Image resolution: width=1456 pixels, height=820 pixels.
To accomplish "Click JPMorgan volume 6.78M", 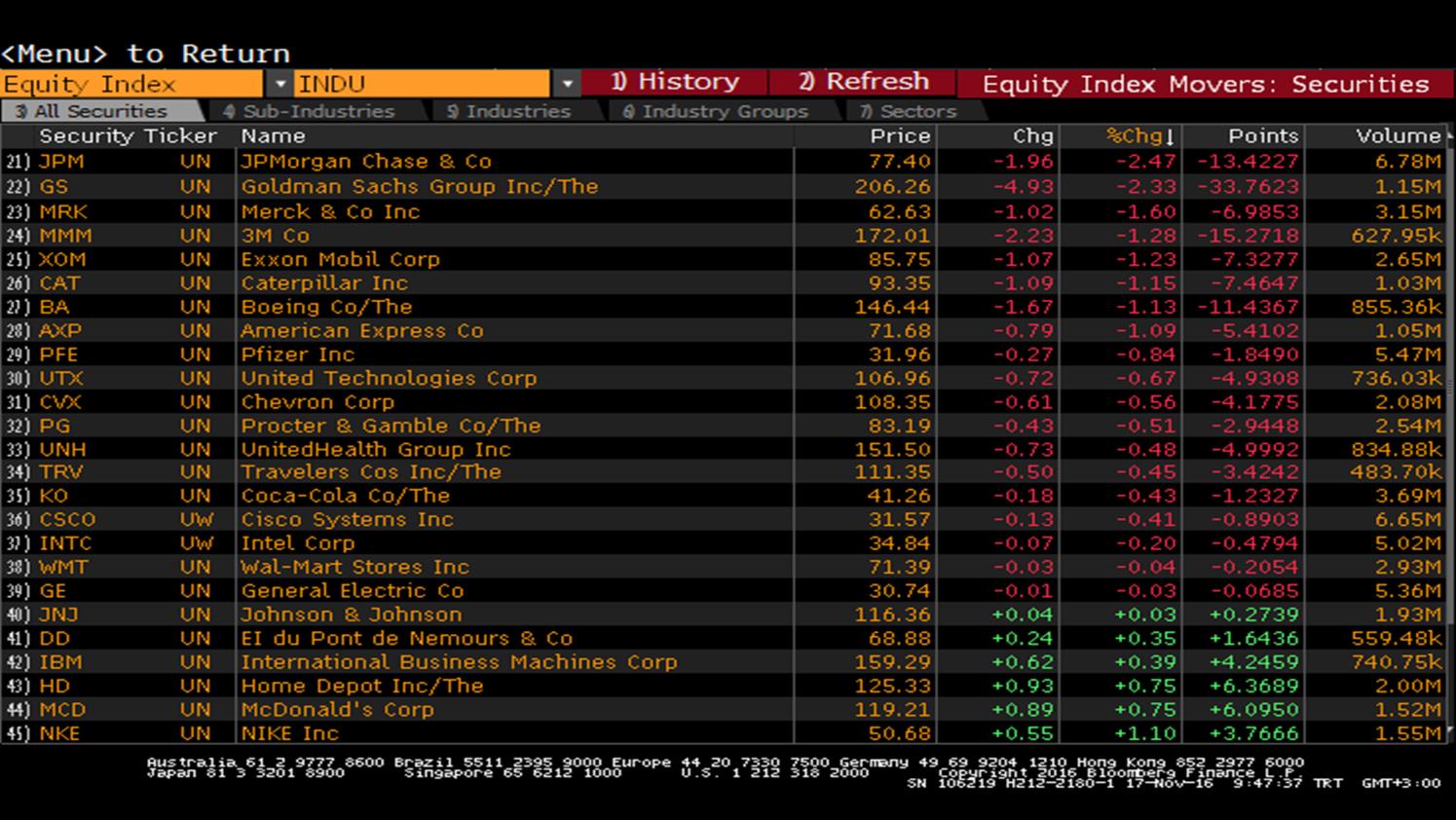I will [x=1408, y=162].
